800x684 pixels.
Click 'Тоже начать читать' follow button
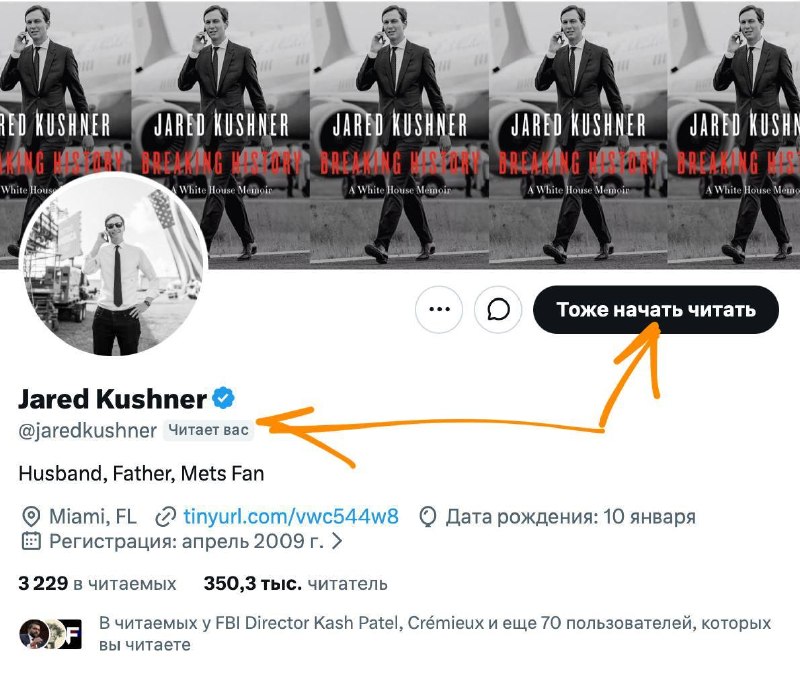(656, 310)
